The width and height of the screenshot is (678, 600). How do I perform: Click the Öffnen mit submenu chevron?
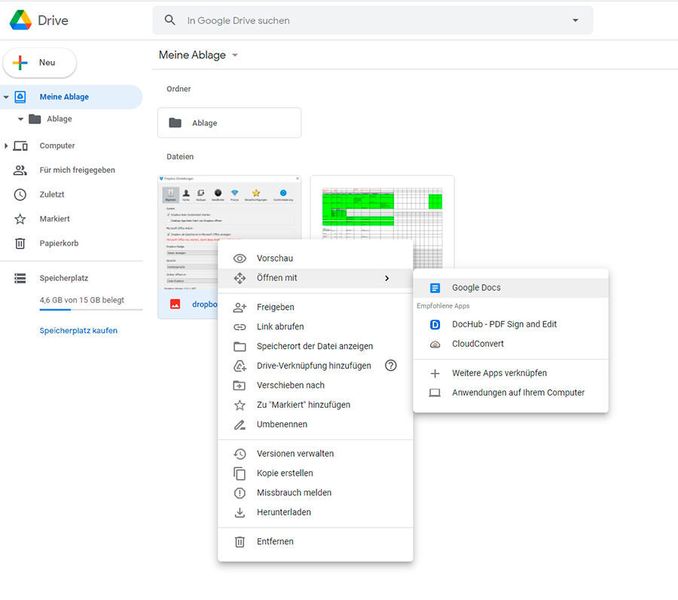tap(387, 278)
